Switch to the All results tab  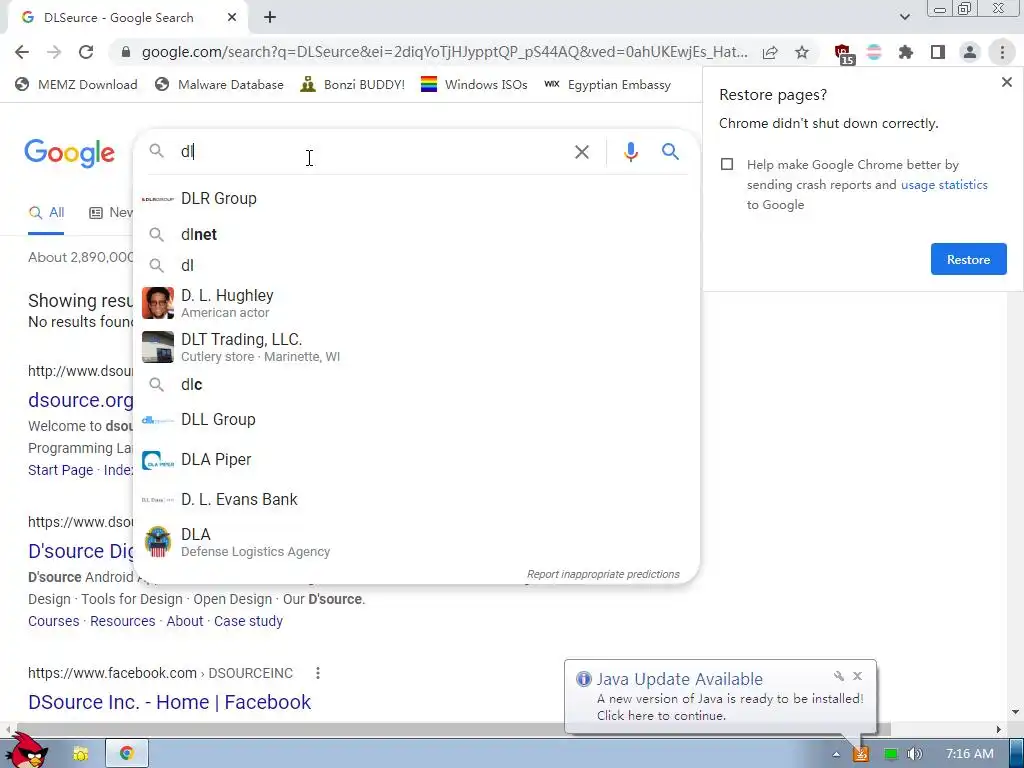(46, 213)
